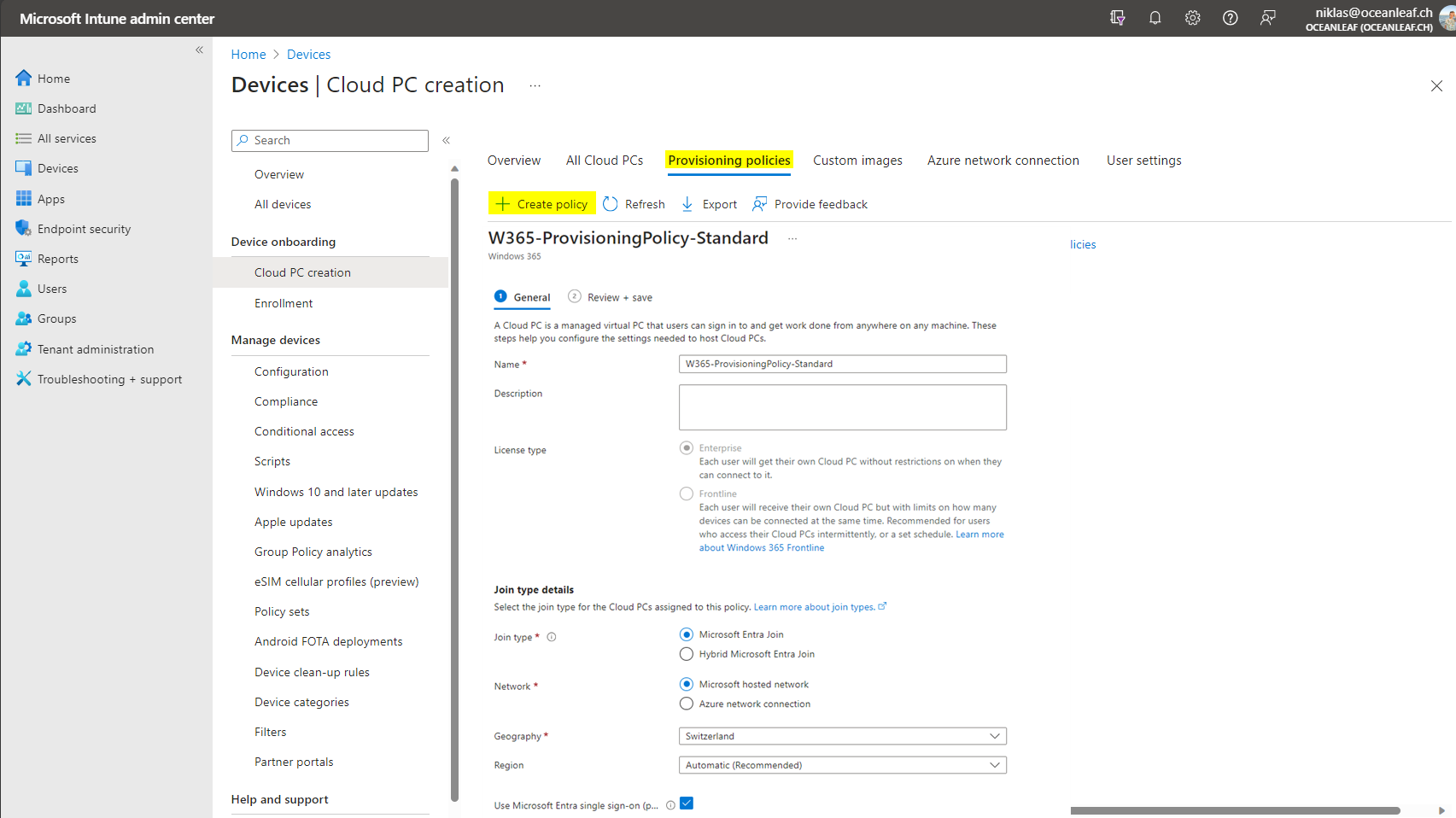Select Microsoft Entra Join radio button
The image size is (1456, 818).
click(687, 634)
